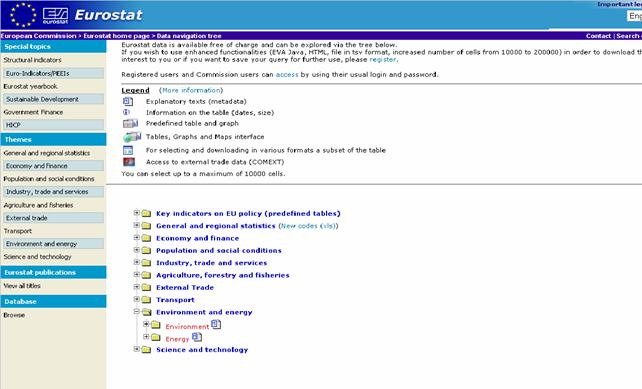Click Key indicators on EU policy label

tap(248, 213)
